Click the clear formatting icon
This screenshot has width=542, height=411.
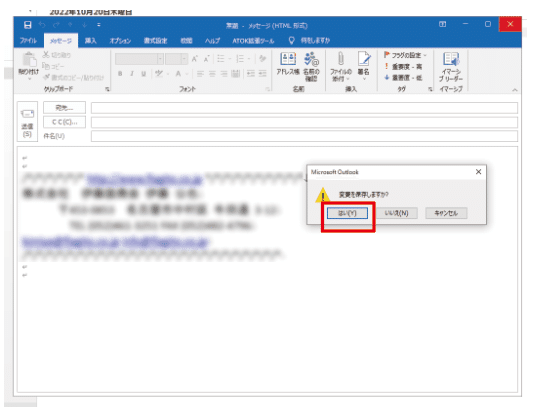coord(263,59)
